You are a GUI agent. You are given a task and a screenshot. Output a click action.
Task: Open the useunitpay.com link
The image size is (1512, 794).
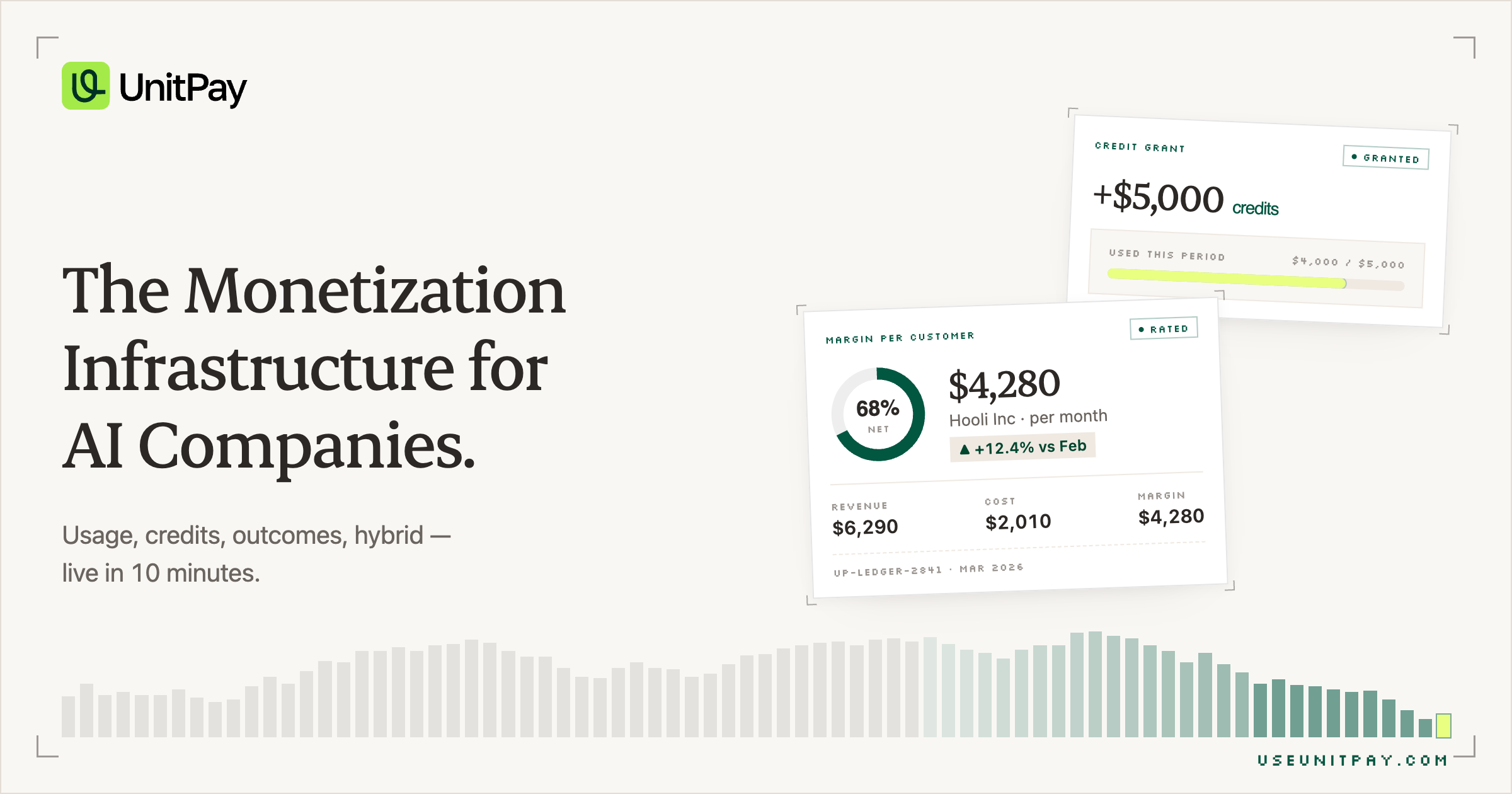[x=1353, y=761]
